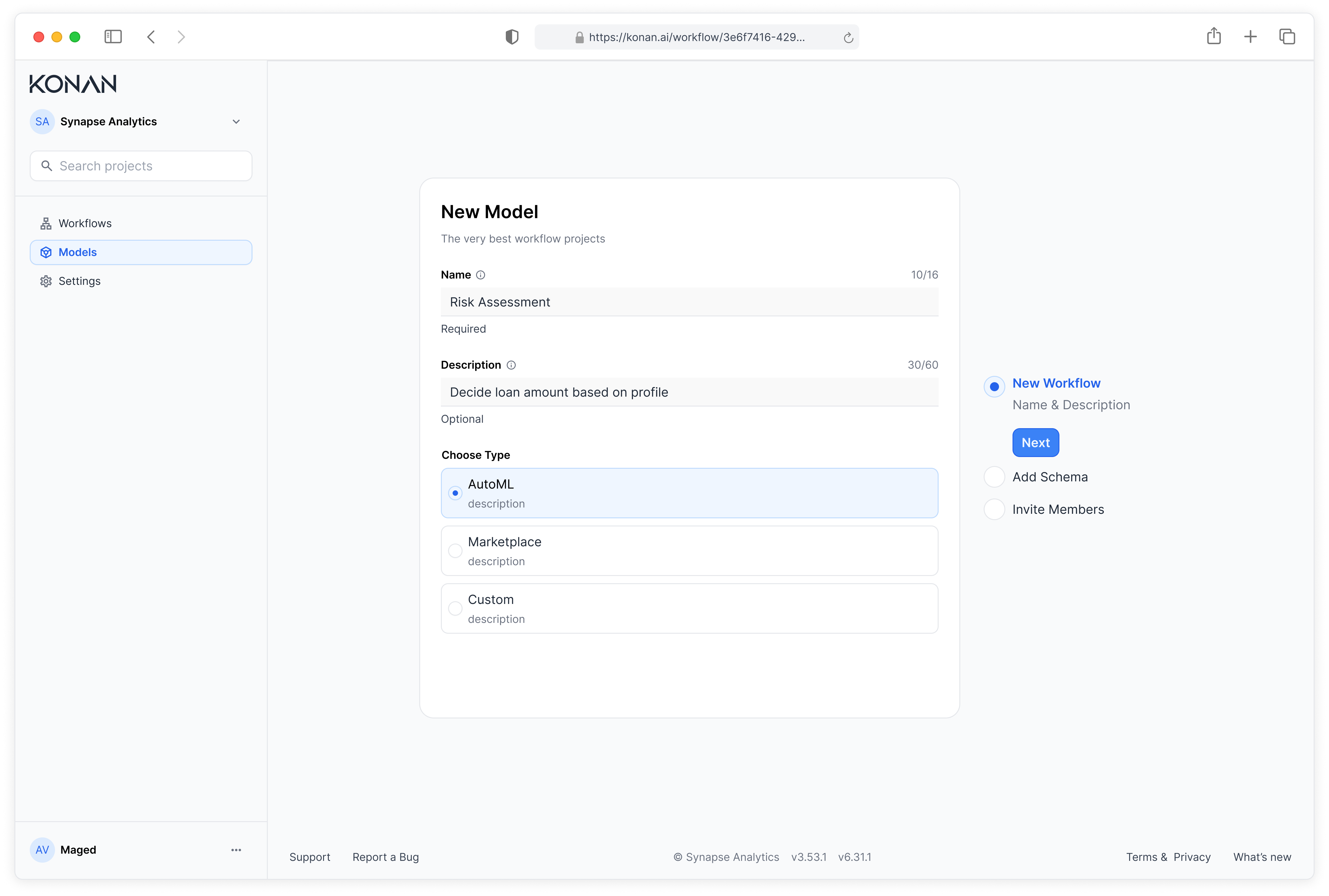
Task: Click the Maged username
Action: tap(78, 850)
